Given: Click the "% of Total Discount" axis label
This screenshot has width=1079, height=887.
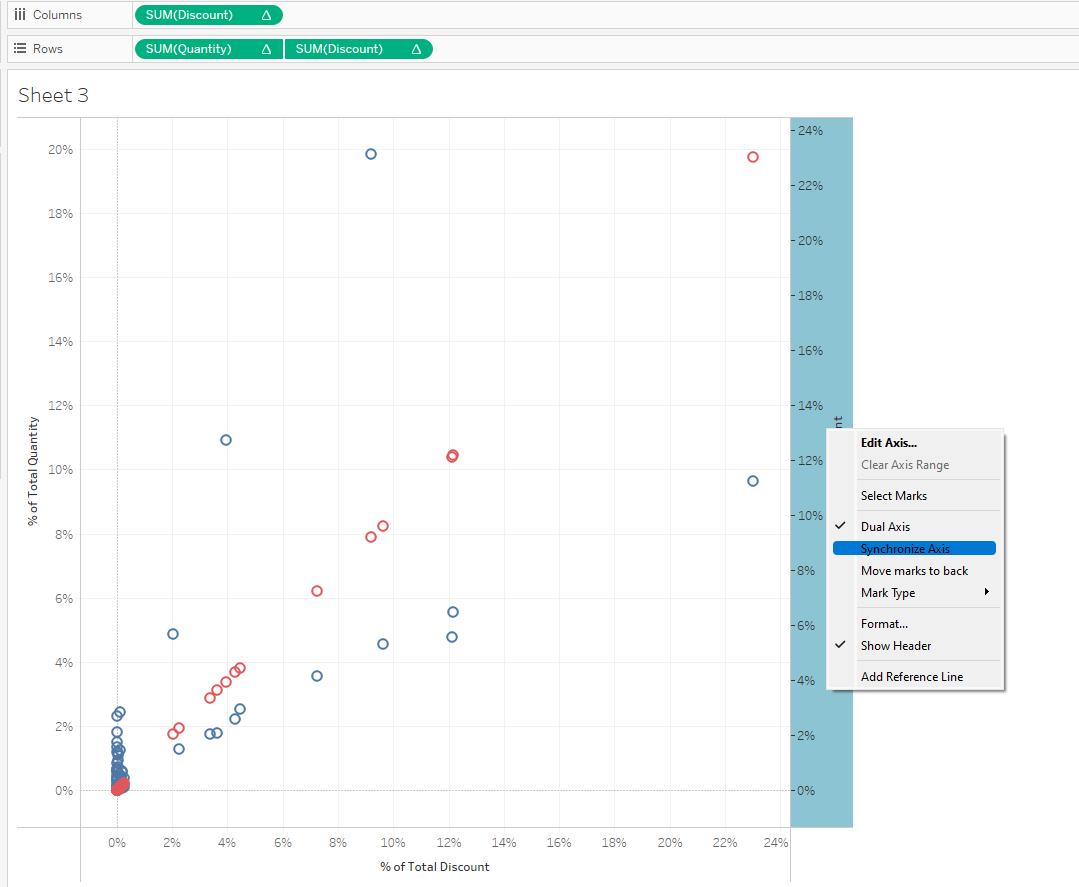Looking at the screenshot, I should (x=434, y=866).
